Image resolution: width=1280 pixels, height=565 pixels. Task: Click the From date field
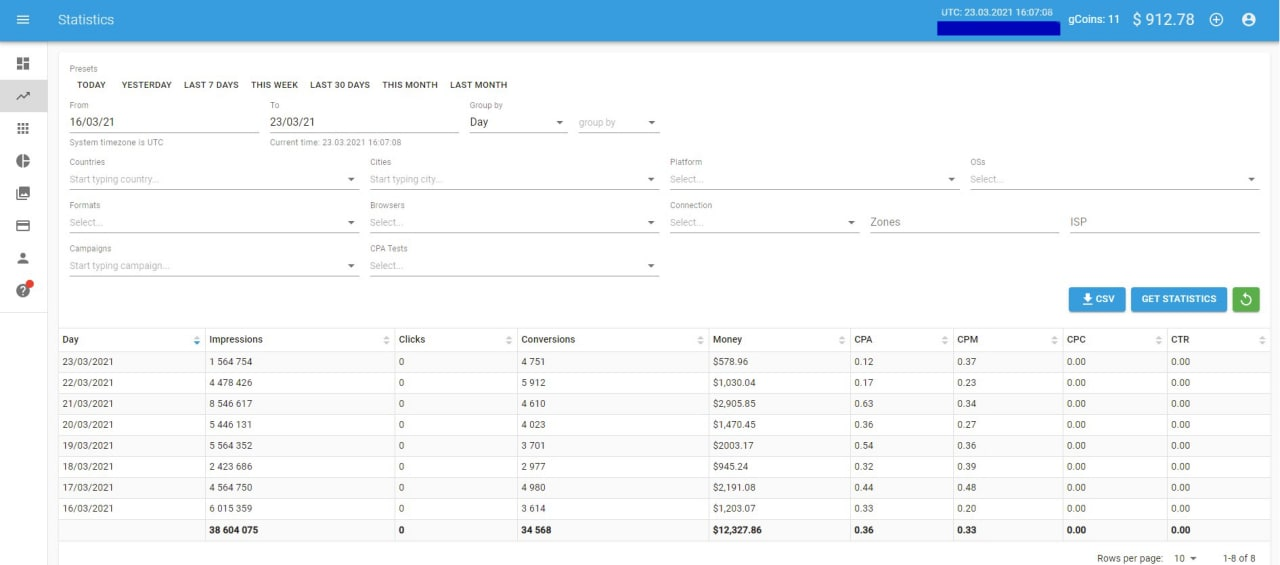point(164,122)
